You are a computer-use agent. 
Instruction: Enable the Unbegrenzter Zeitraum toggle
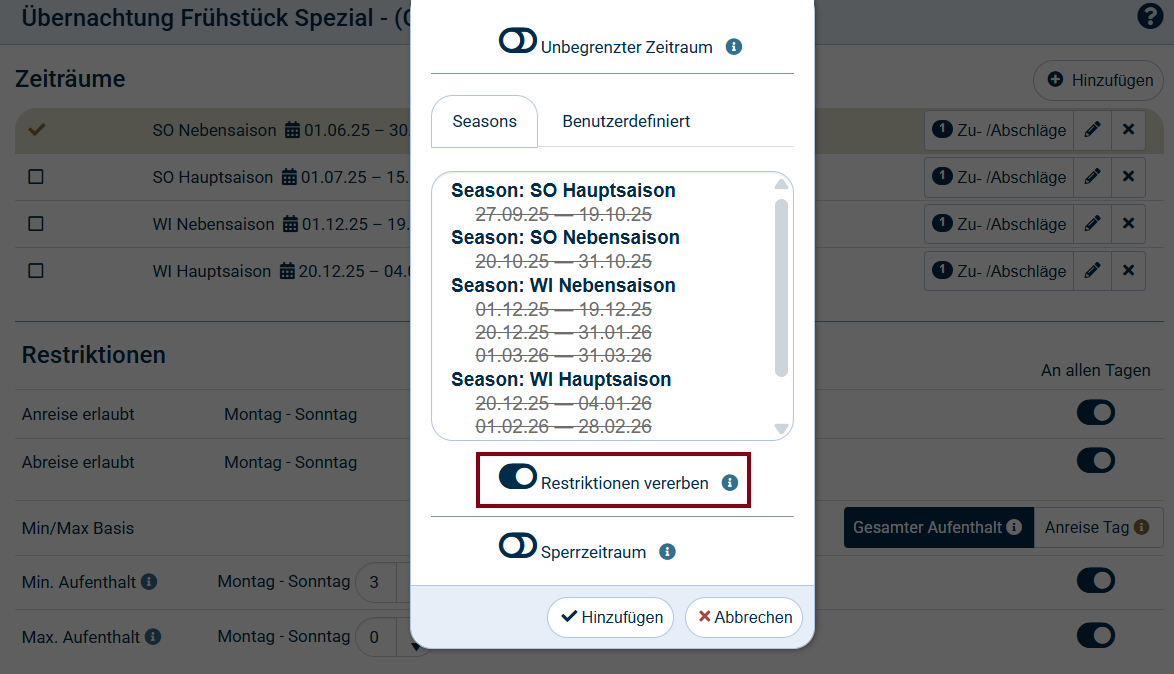click(x=518, y=41)
